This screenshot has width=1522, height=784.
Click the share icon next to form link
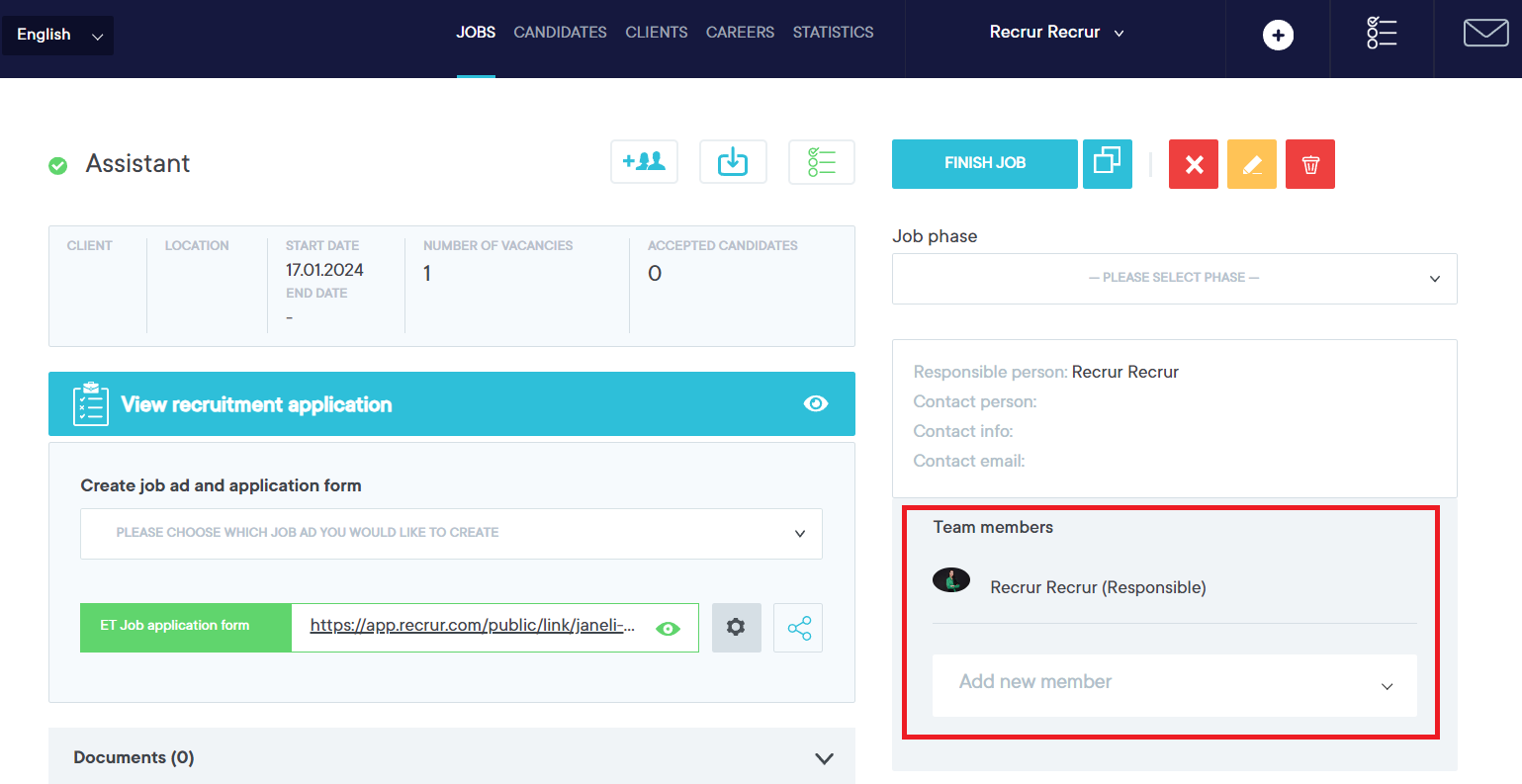click(x=798, y=628)
